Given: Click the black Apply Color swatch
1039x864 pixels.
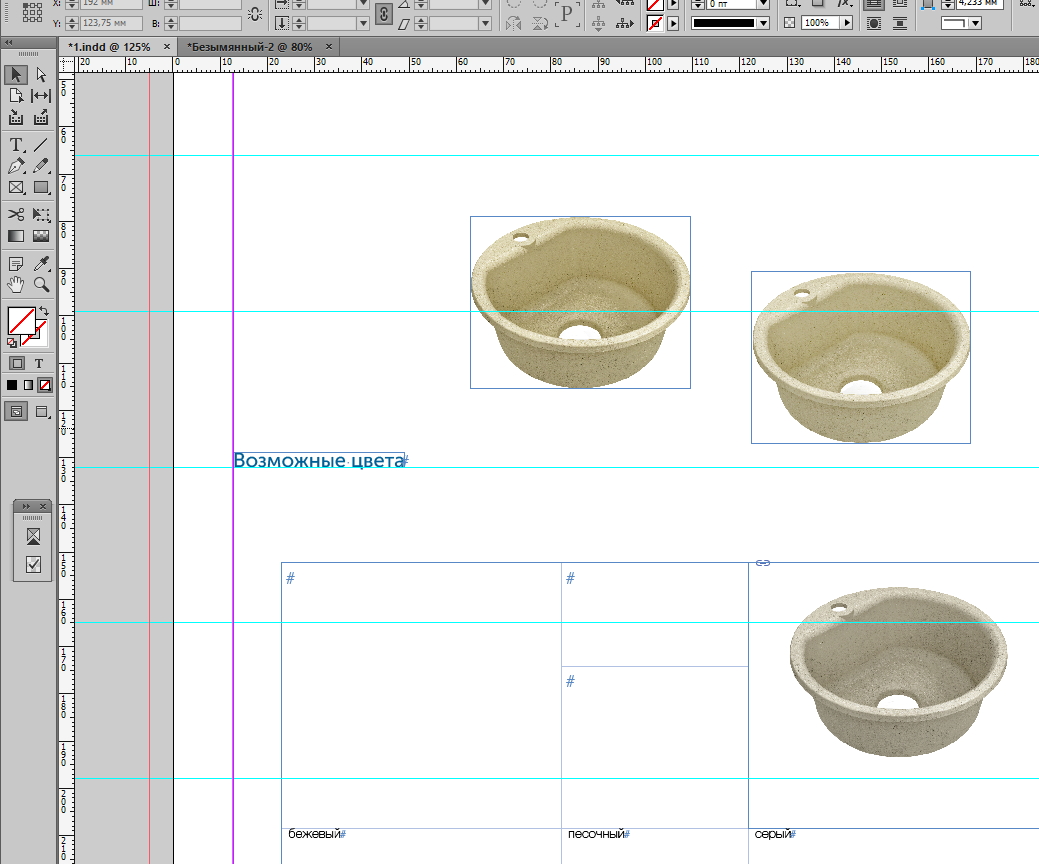Looking at the screenshot, I should pyautogui.click(x=12, y=385).
